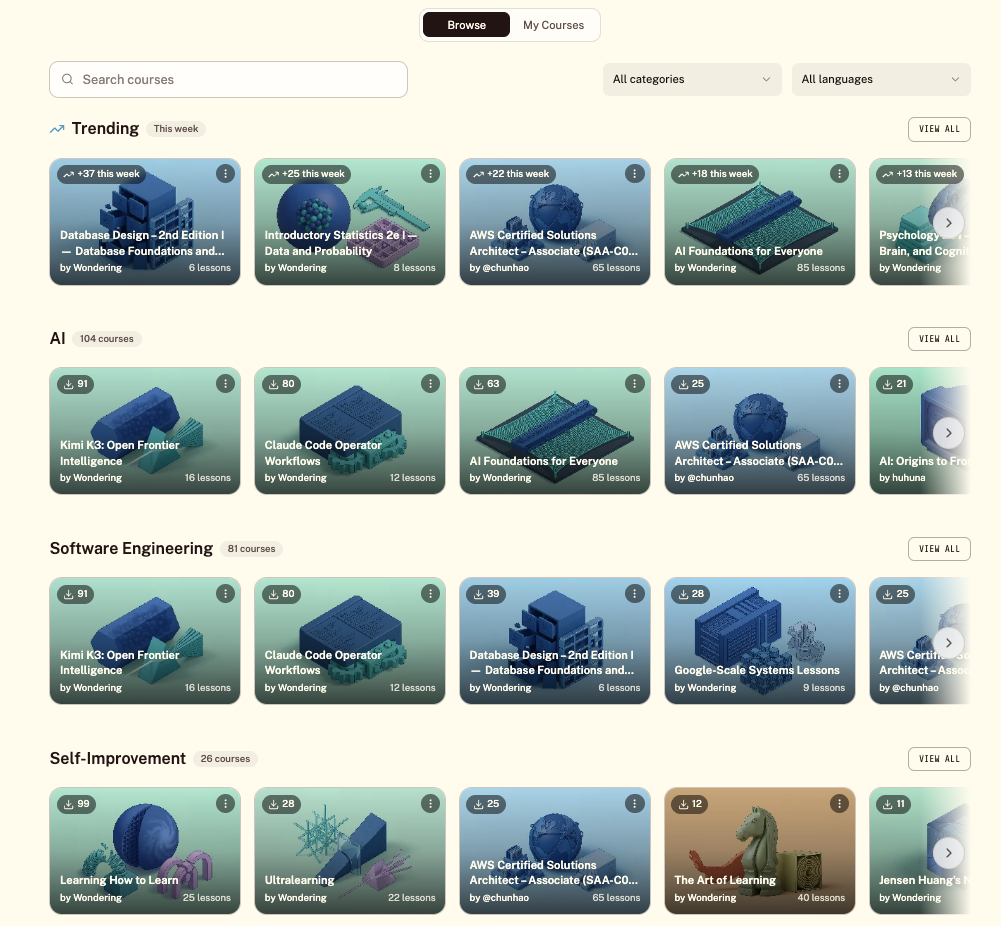View all Self-Improvement courses

[x=939, y=759]
